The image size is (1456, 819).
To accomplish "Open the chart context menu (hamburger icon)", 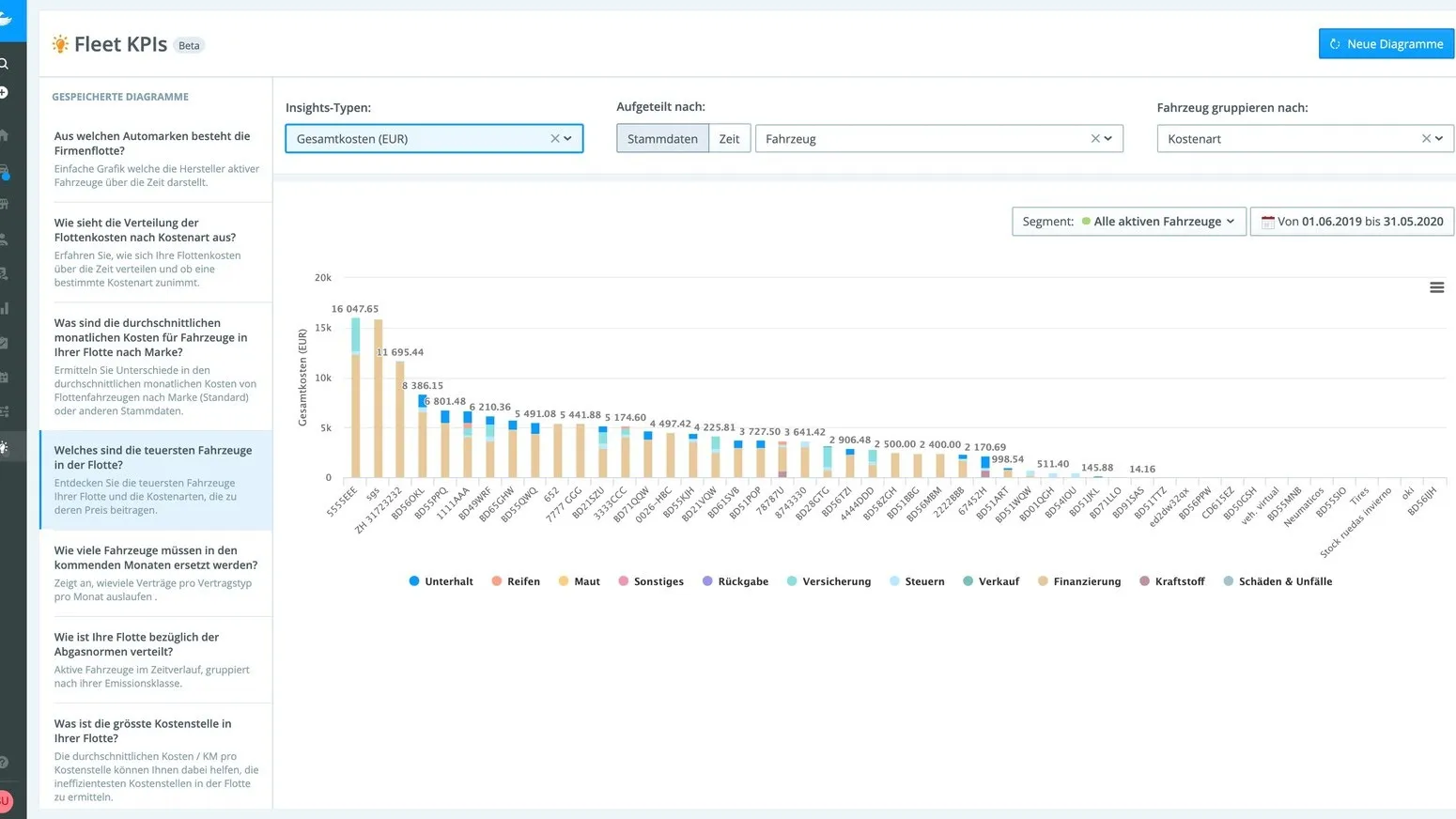I will tap(1436, 287).
